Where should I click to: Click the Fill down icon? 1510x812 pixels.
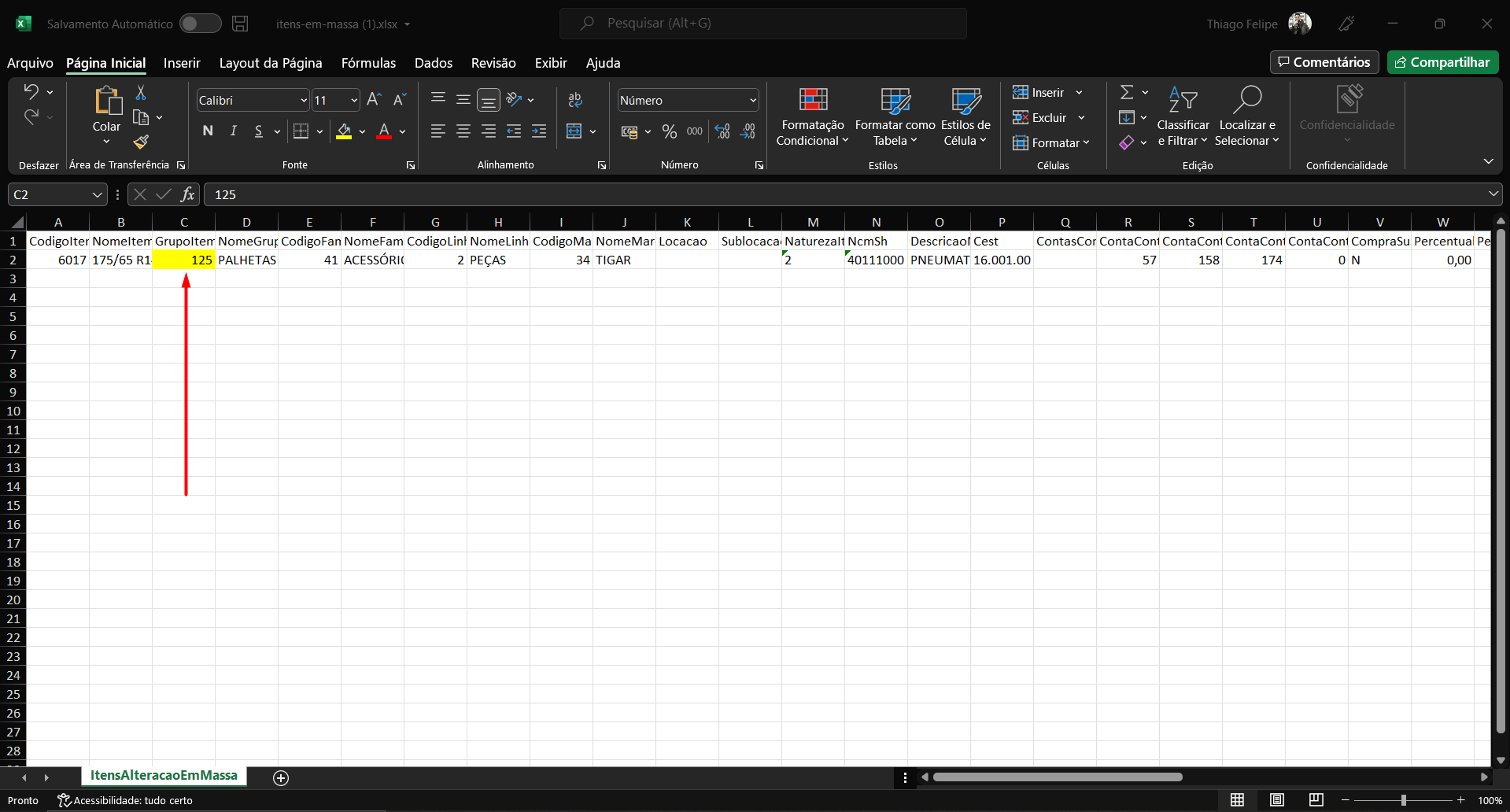[x=1127, y=117]
